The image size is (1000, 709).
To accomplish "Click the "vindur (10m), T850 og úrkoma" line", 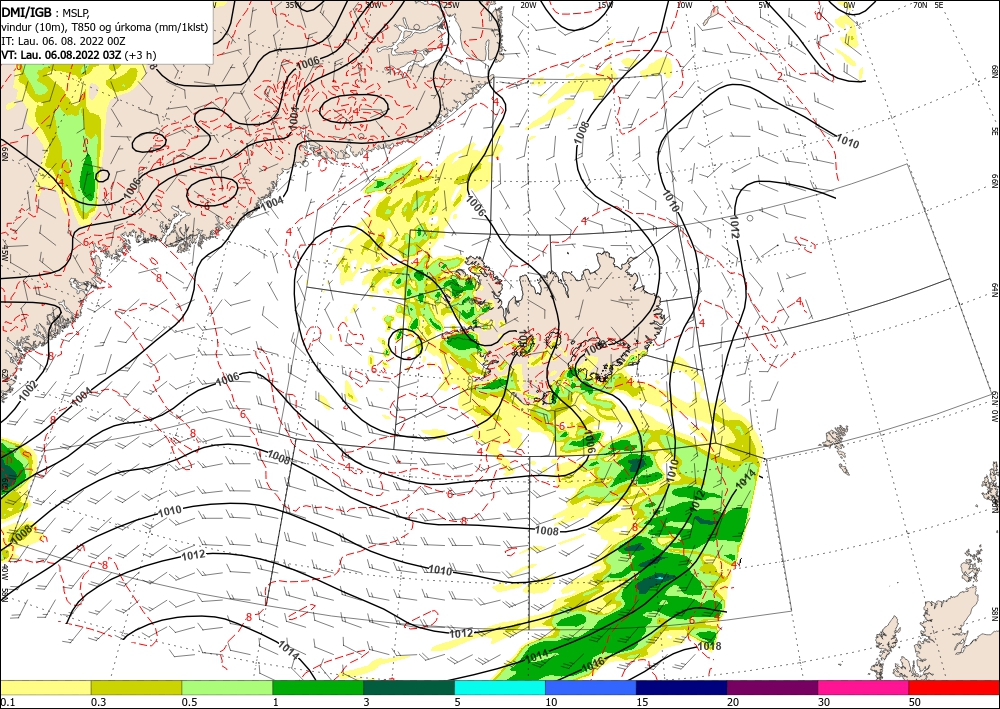I will [105, 27].
